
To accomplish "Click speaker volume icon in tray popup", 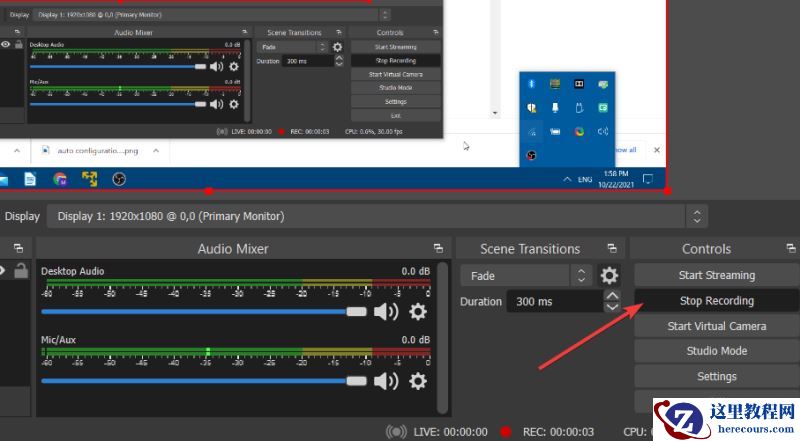I will [603, 132].
